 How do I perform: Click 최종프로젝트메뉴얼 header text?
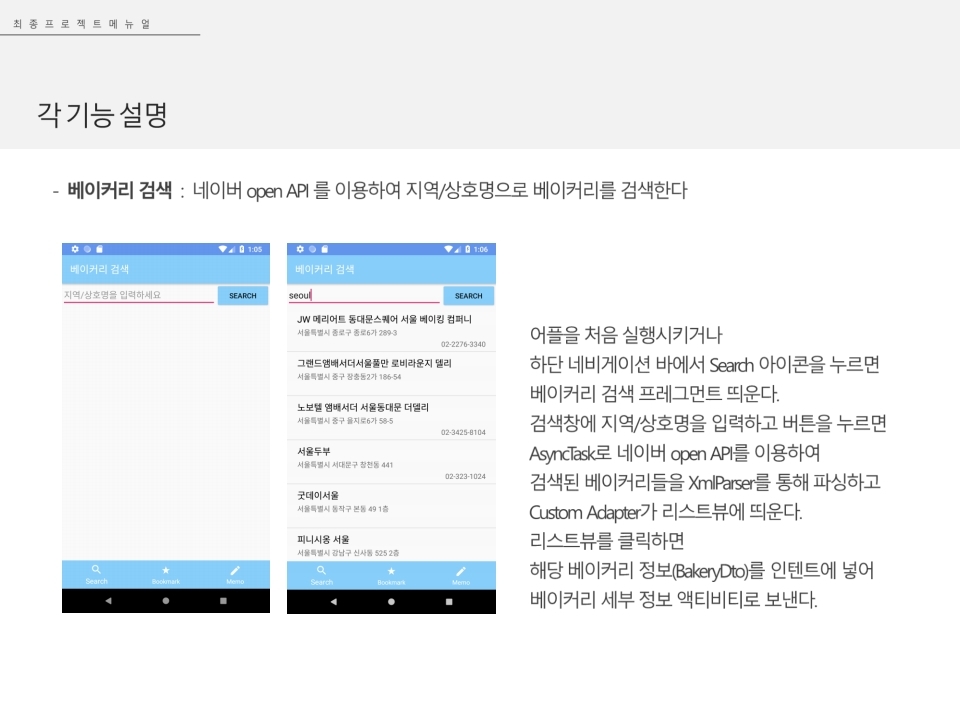coord(81,24)
